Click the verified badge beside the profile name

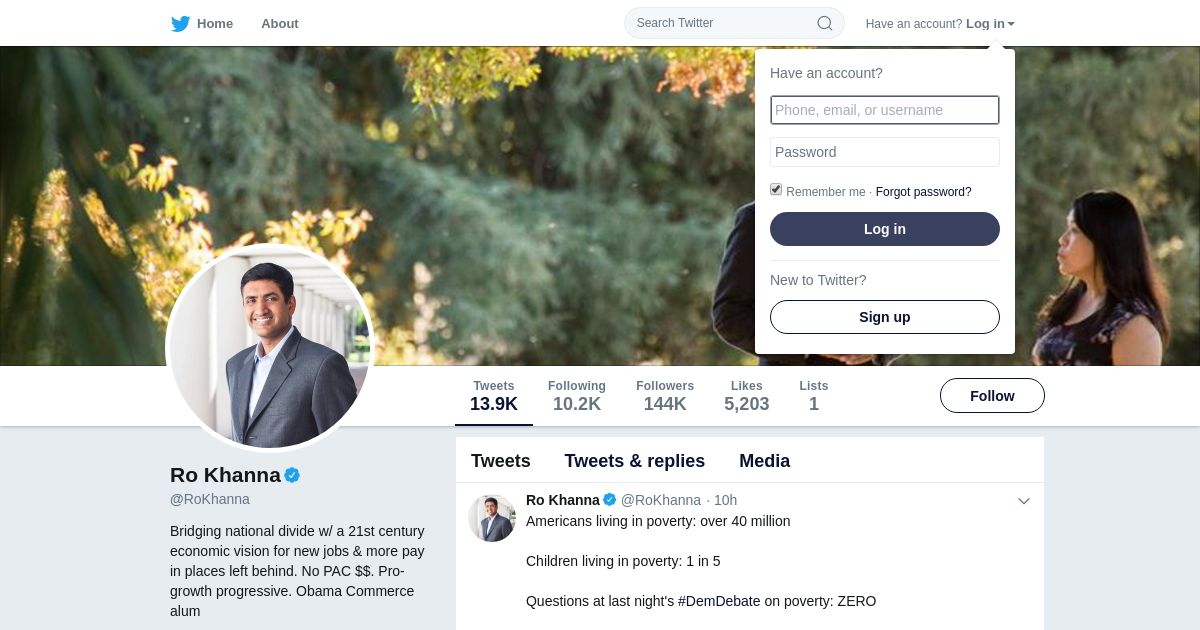[x=292, y=475]
